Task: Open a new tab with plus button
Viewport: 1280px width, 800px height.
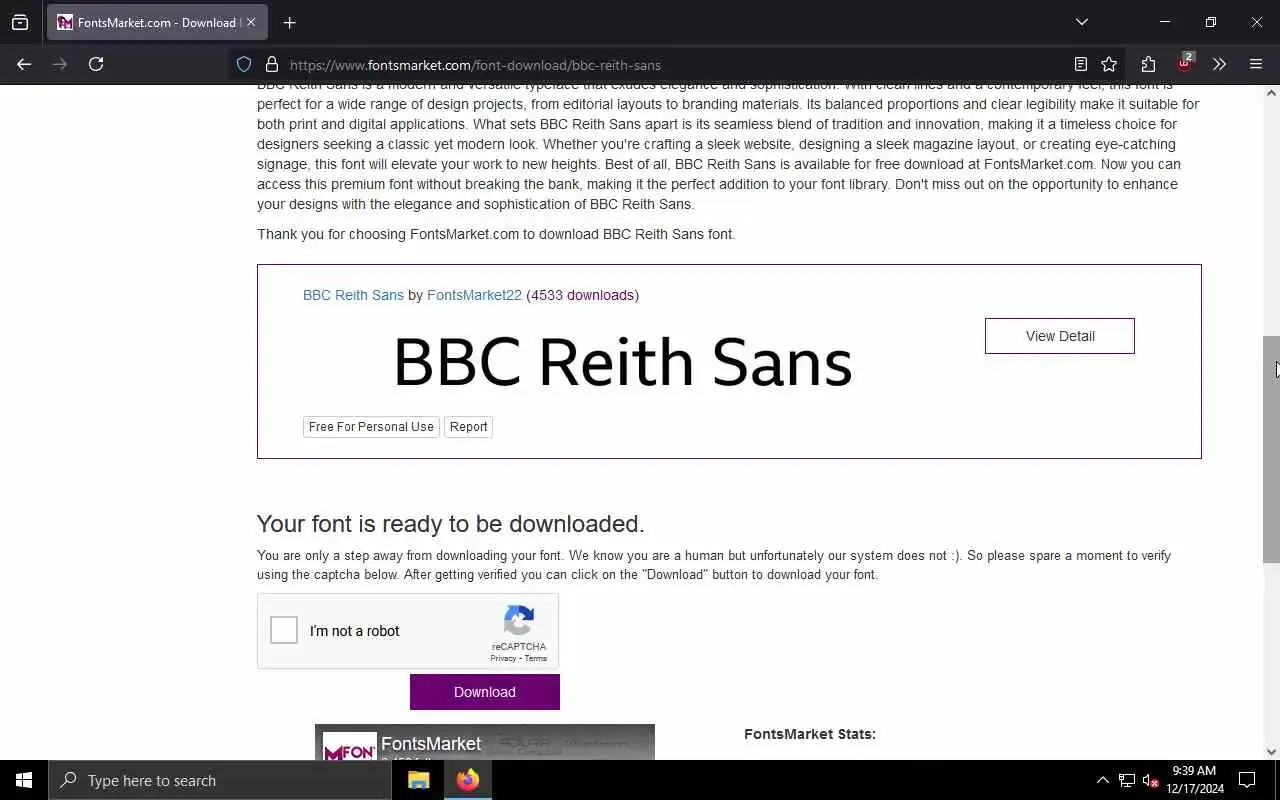Action: [289, 22]
